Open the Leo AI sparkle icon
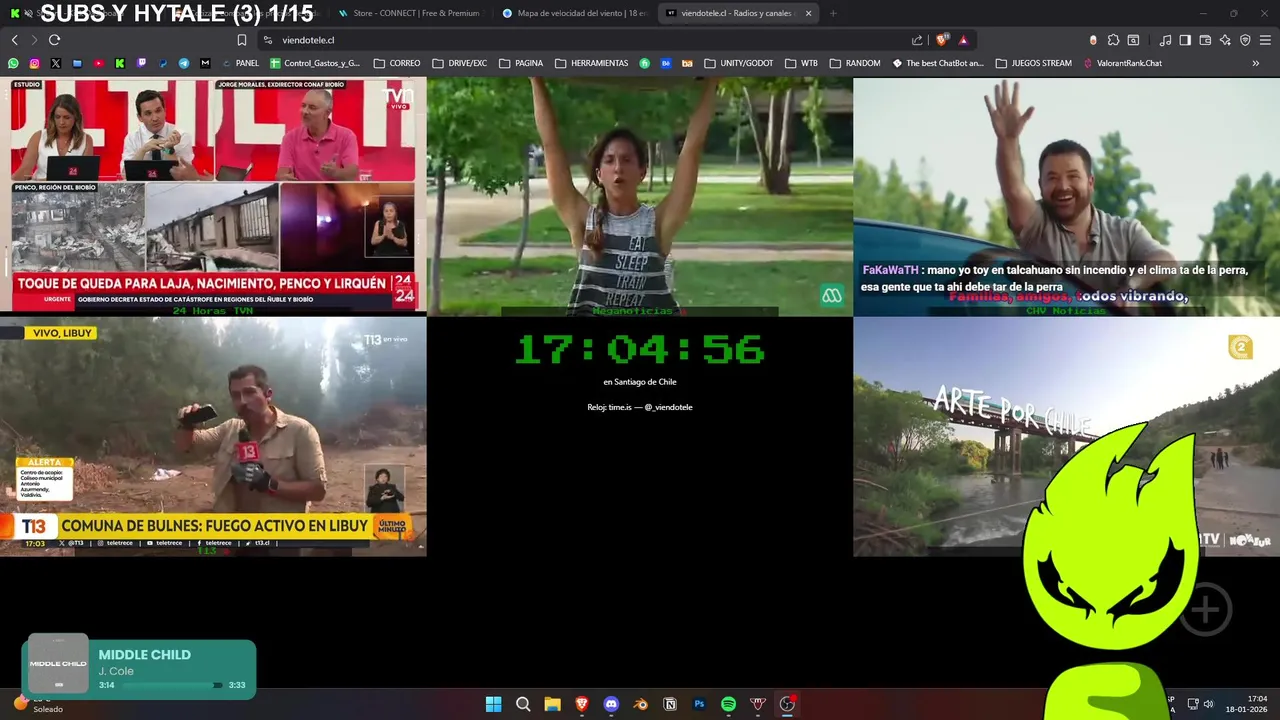The width and height of the screenshot is (1280, 720). click(x=1225, y=40)
